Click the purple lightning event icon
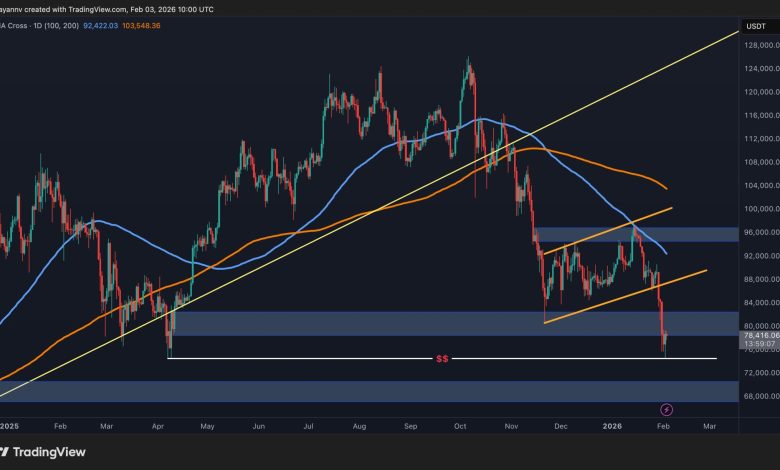The width and height of the screenshot is (780, 470). 668,409
